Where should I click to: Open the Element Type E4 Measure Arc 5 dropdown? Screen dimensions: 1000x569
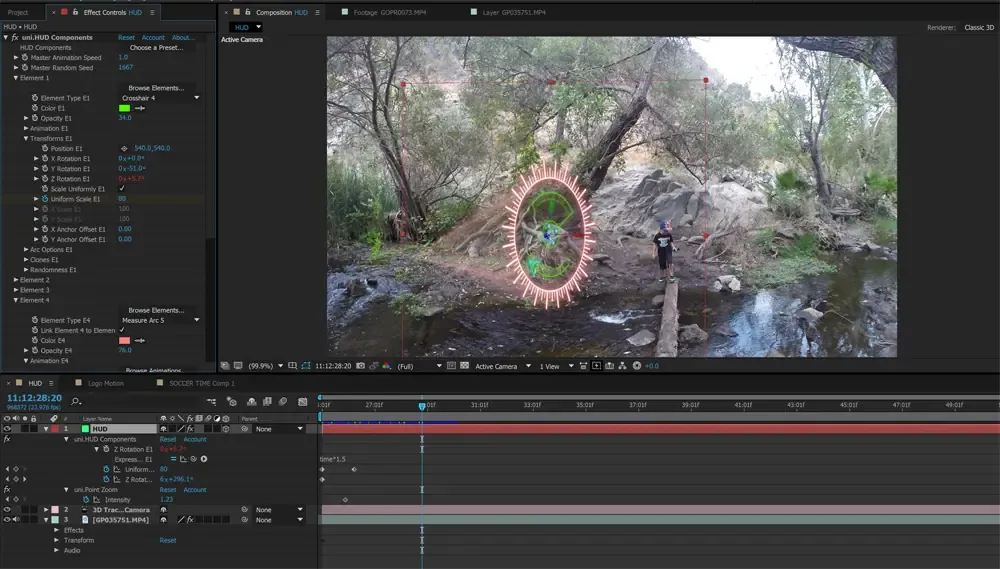[160, 320]
